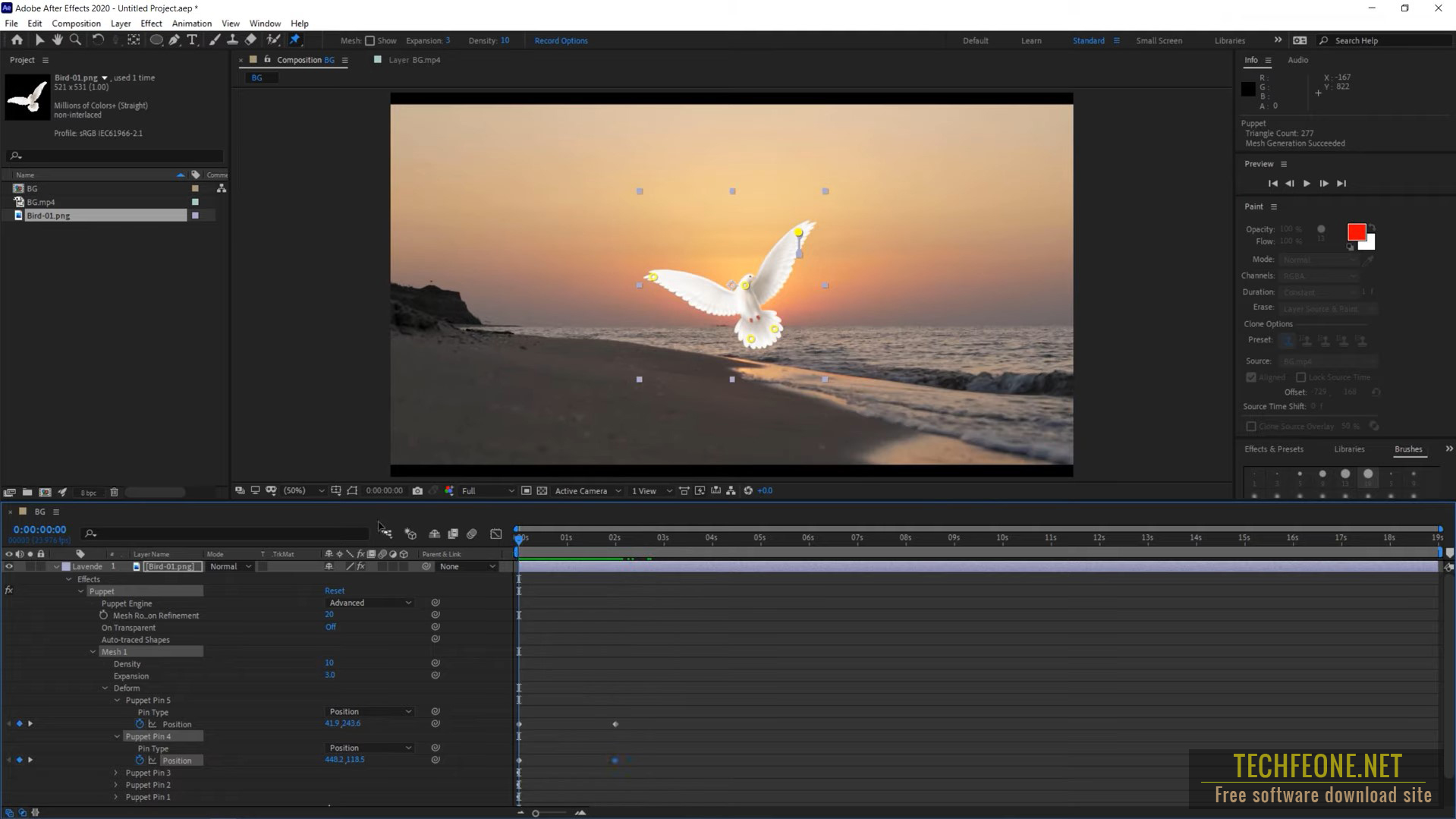
Task: Click the sync settings icon beside workspaces
Action: tap(1300, 40)
